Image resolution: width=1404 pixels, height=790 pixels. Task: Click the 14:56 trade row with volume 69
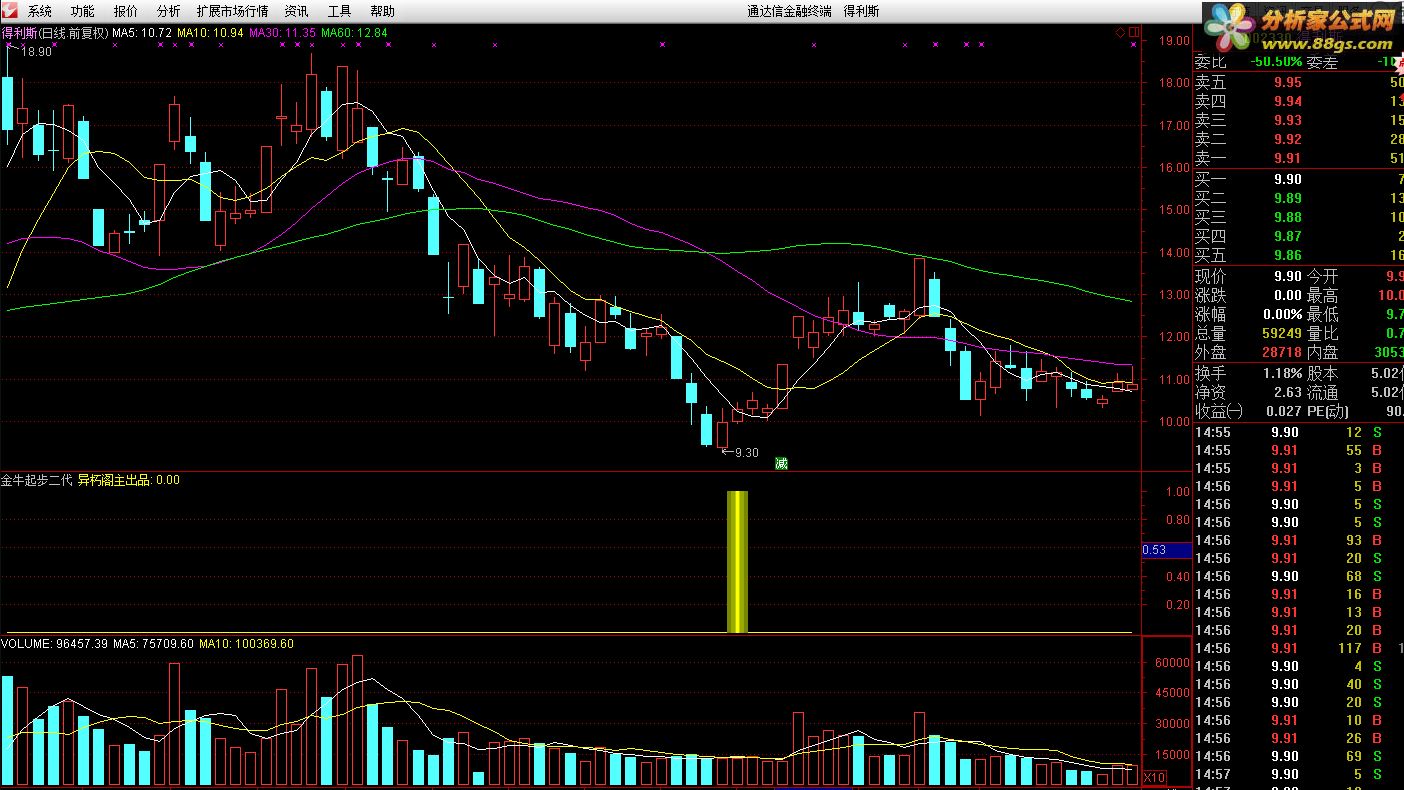click(x=1299, y=756)
